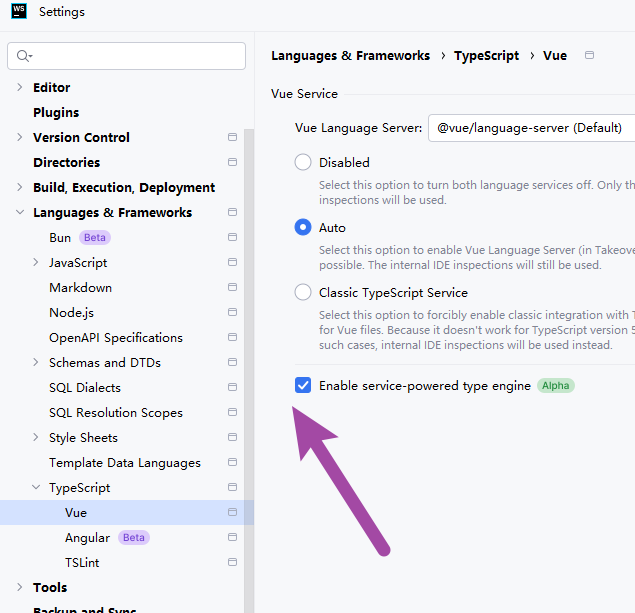Click project-level icon beside Bun
The width and height of the screenshot is (635, 613).
pyautogui.click(x=232, y=237)
